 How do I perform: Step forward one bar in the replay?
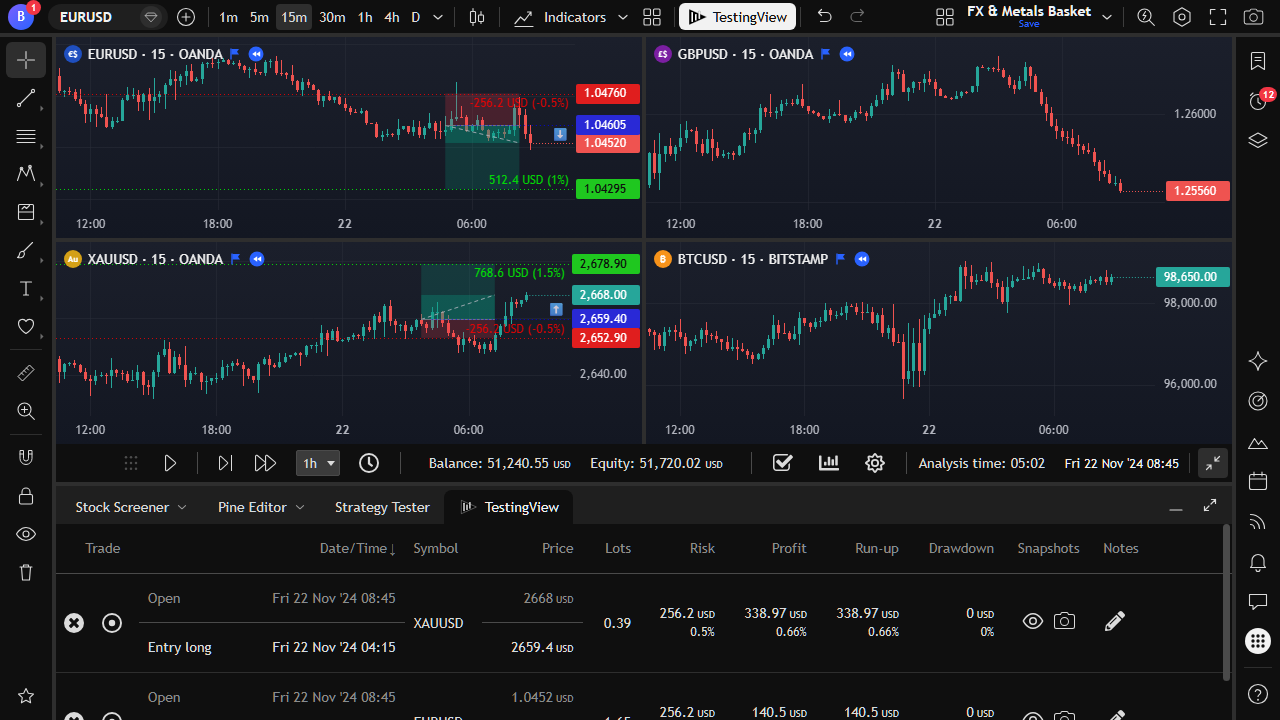(x=225, y=463)
